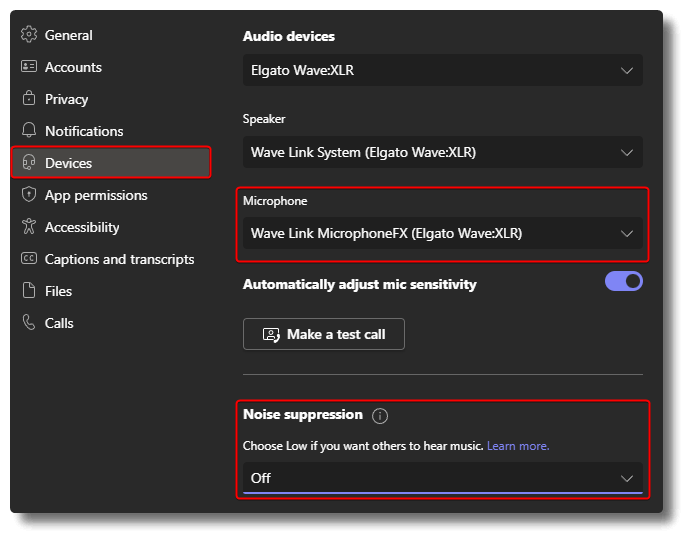Click chevron arrow of Microphone dropdown
Image resolution: width=683 pixels, height=533 pixels.
click(x=627, y=233)
